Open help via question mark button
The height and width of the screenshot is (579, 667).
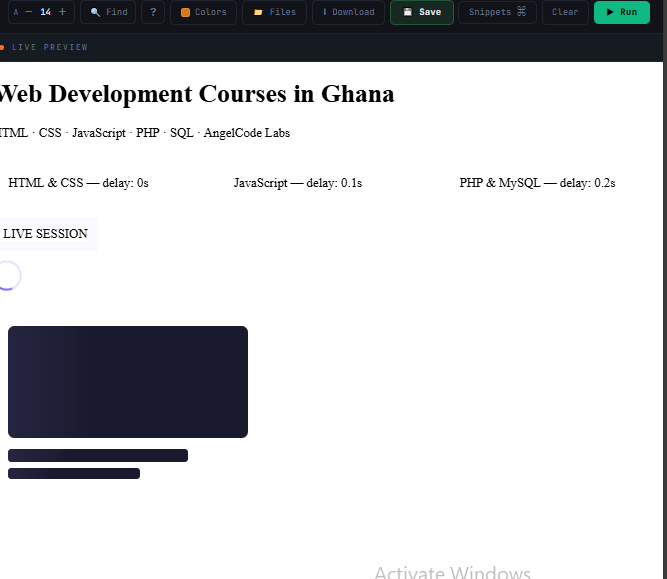pos(153,12)
